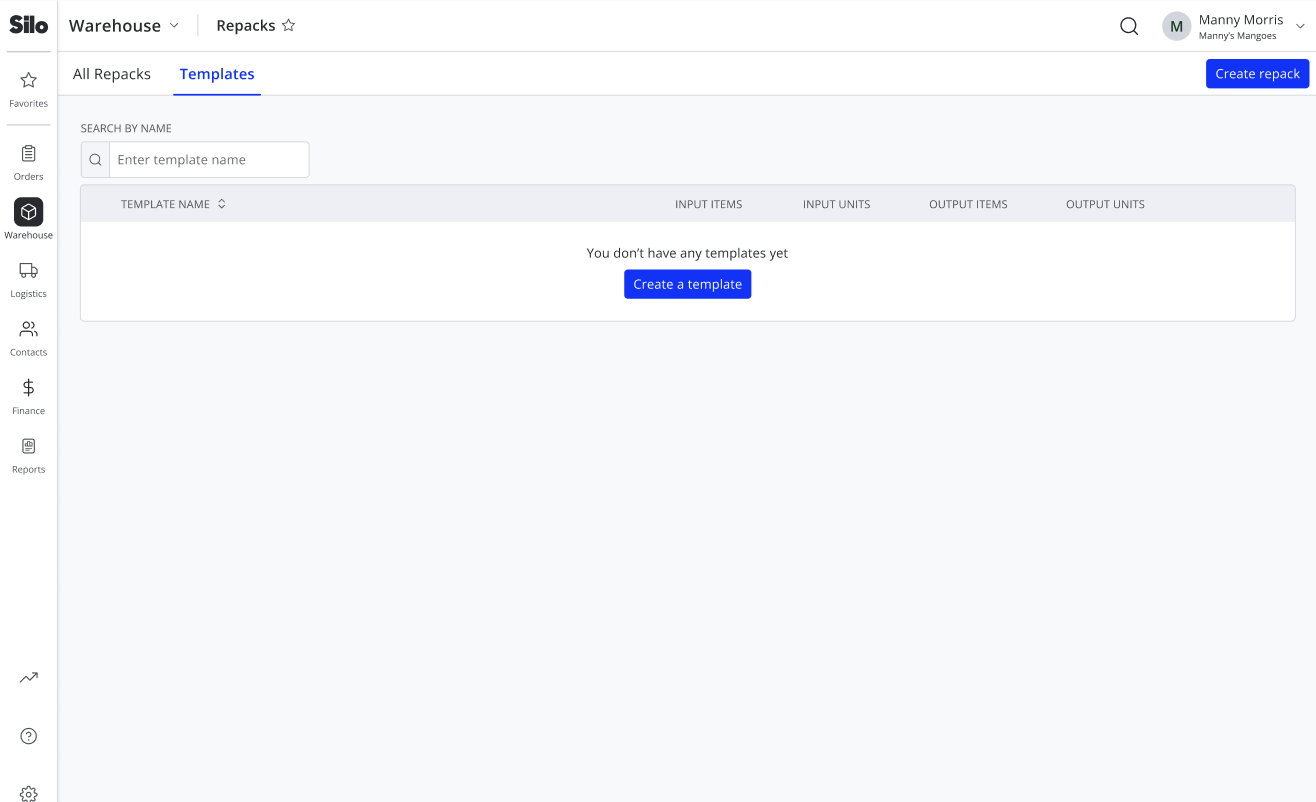Open Favorites in the sidebar
This screenshot has height=802, width=1316.
click(28, 88)
